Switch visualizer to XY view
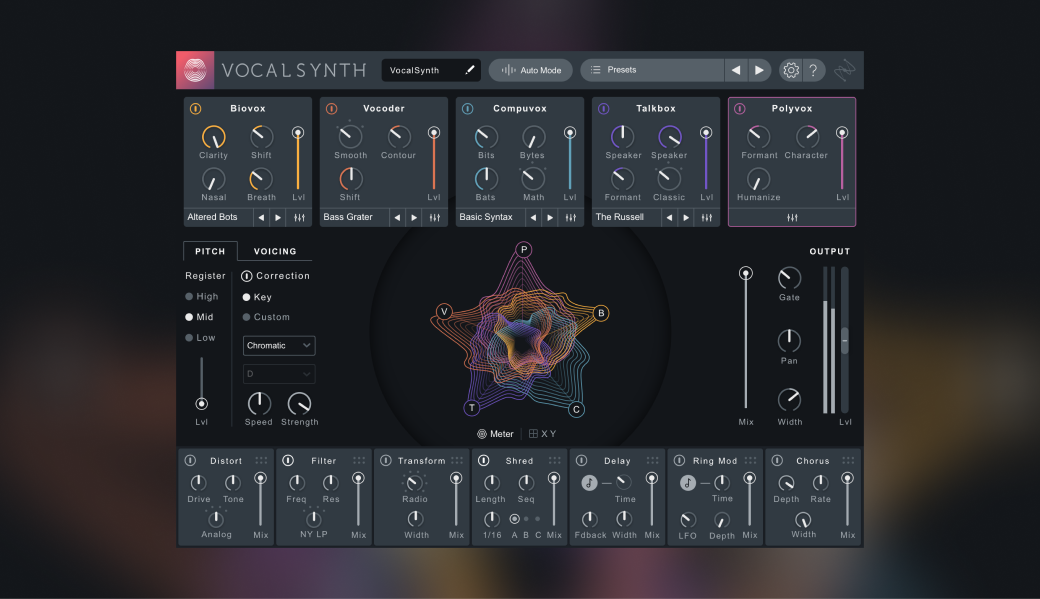The width and height of the screenshot is (1040, 599). tap(543, 434)
